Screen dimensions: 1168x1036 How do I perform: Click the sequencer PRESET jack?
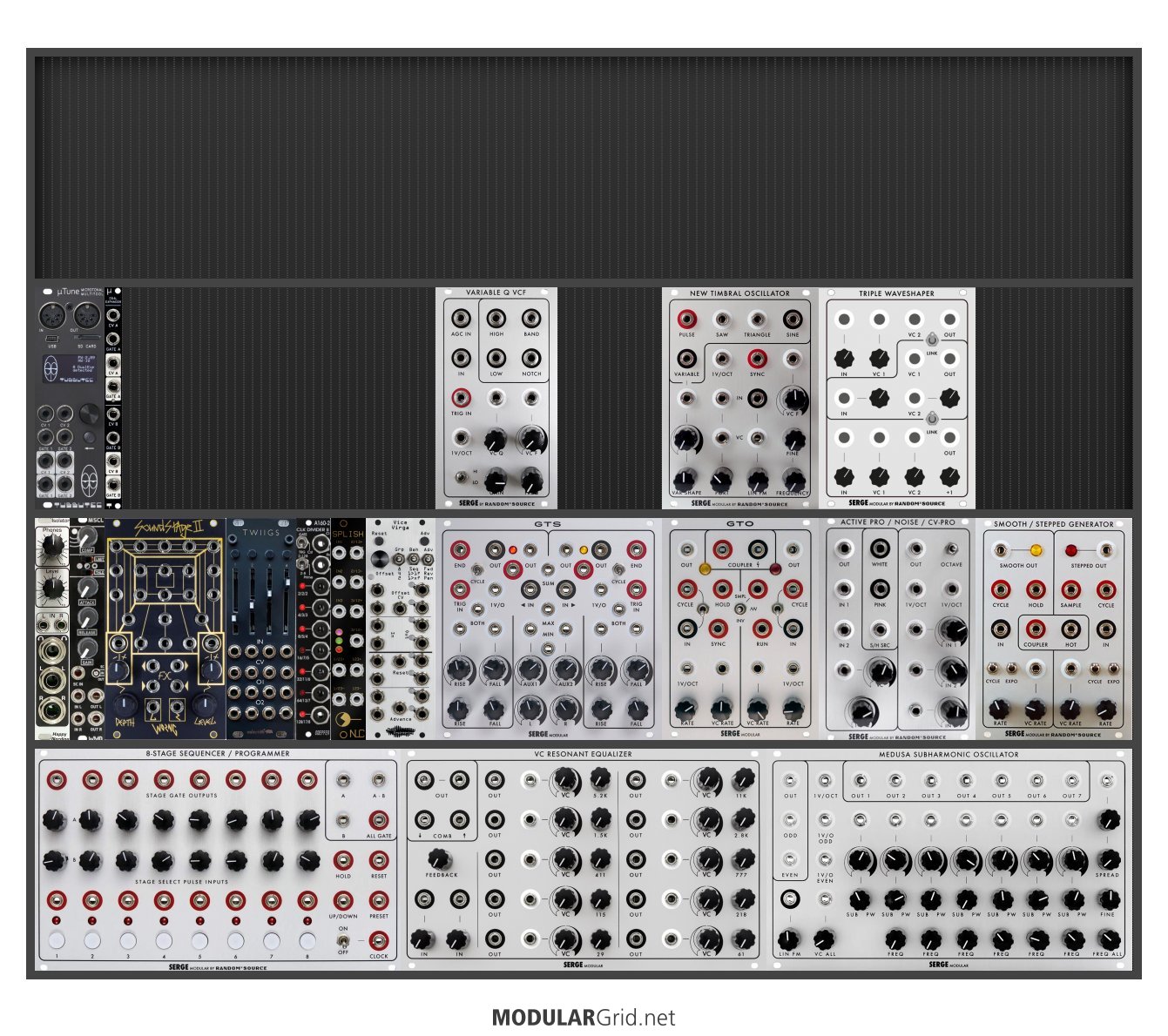379,900
